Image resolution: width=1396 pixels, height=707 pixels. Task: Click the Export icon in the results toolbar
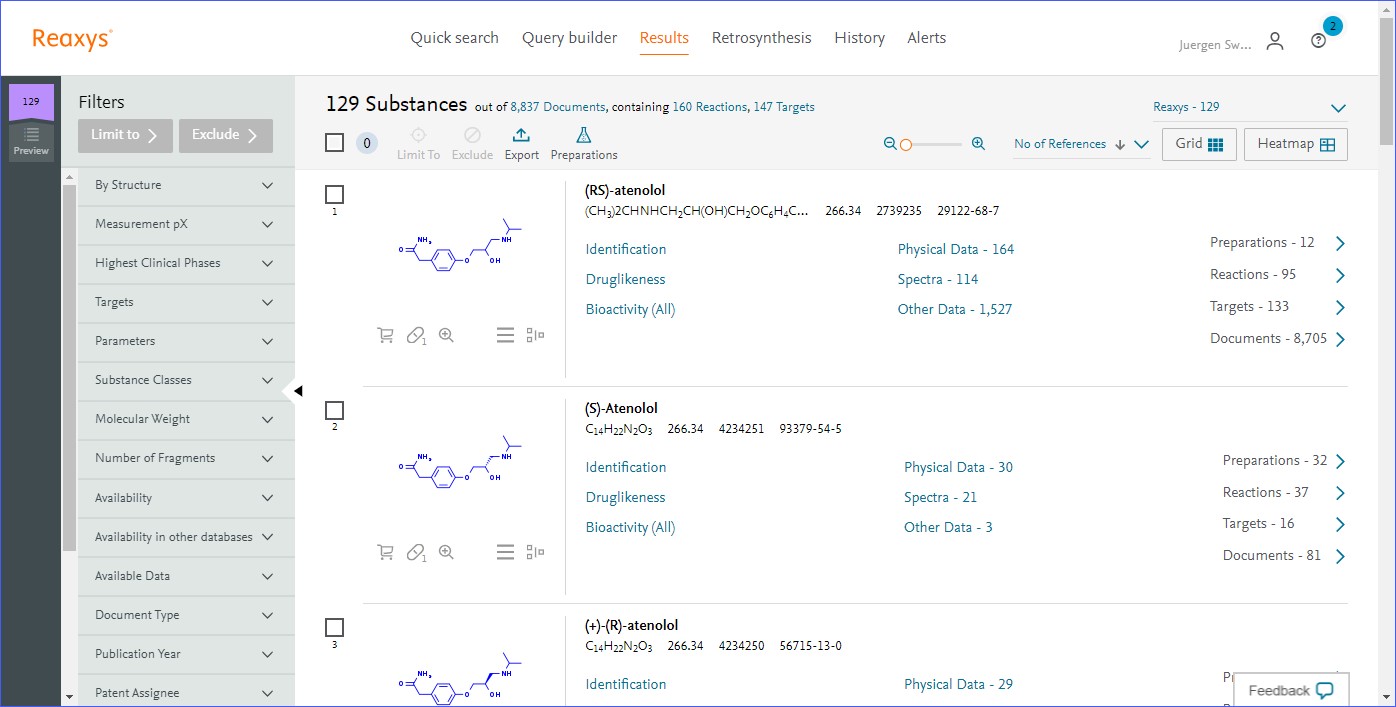(x=521, y=136)
